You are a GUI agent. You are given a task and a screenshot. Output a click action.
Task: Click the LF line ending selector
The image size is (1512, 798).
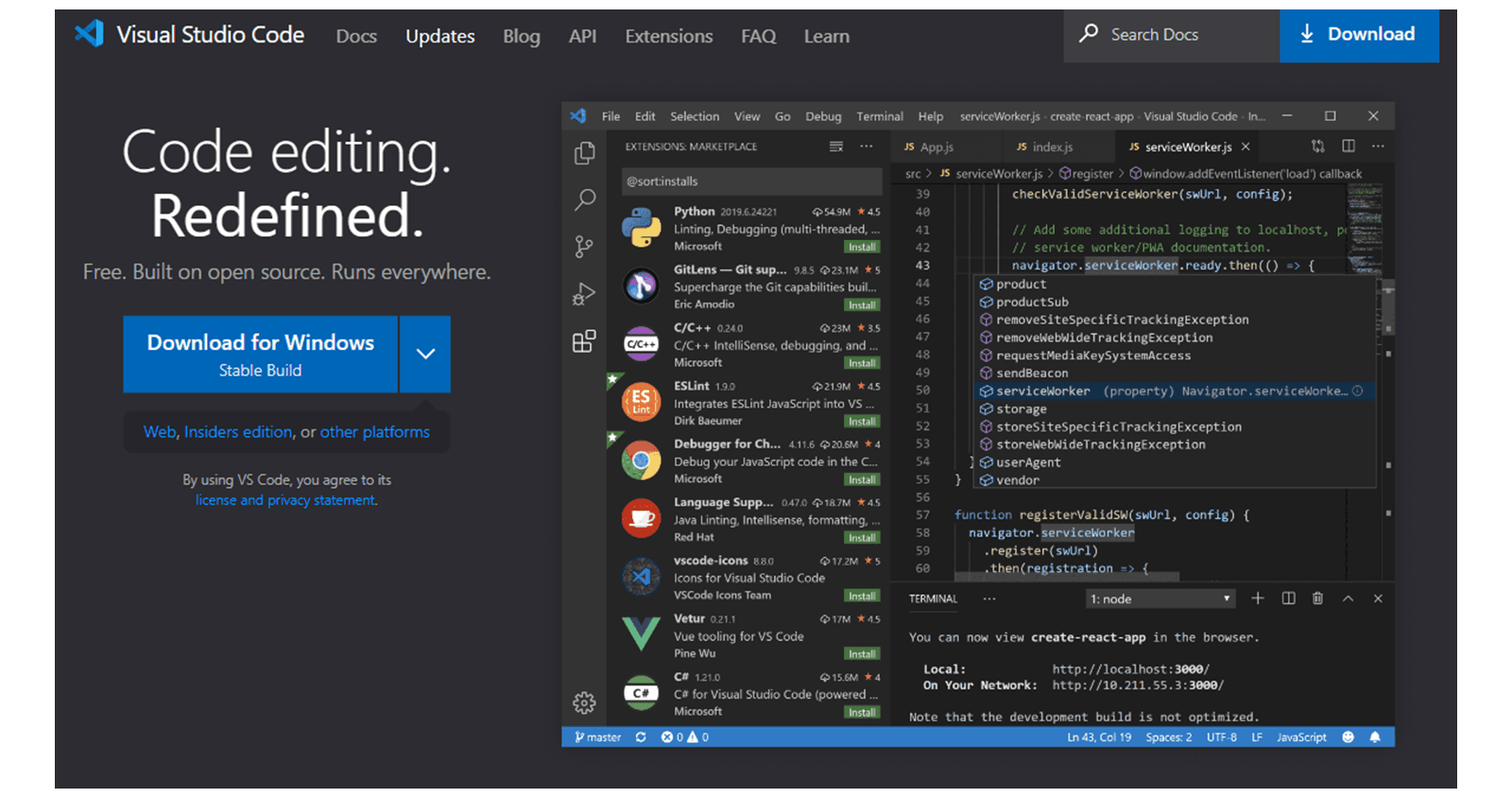coord(1257,737)
